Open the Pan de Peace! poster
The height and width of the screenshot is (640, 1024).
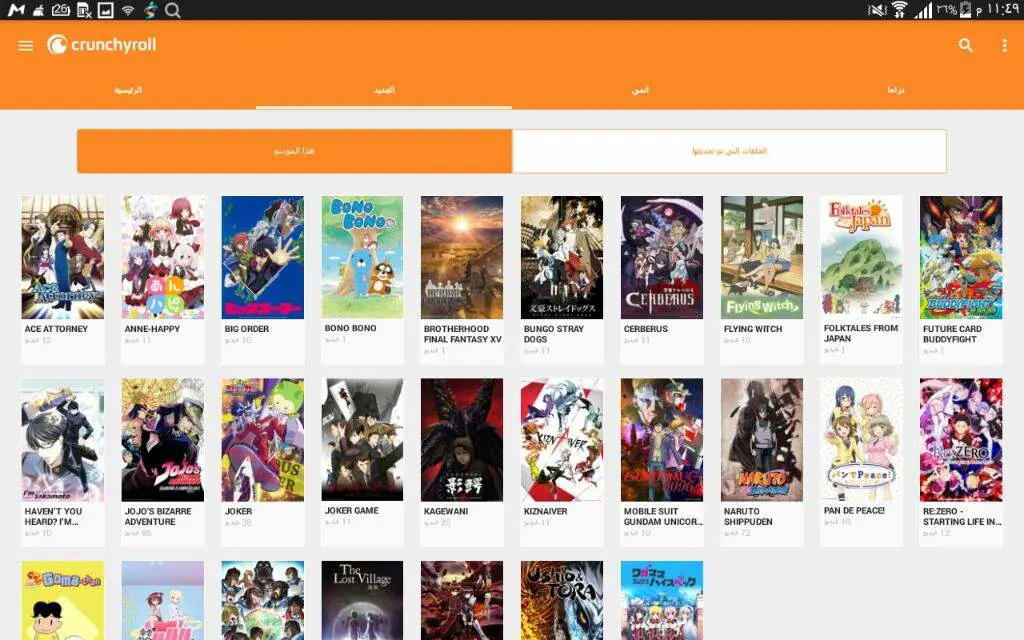[861, 440]
